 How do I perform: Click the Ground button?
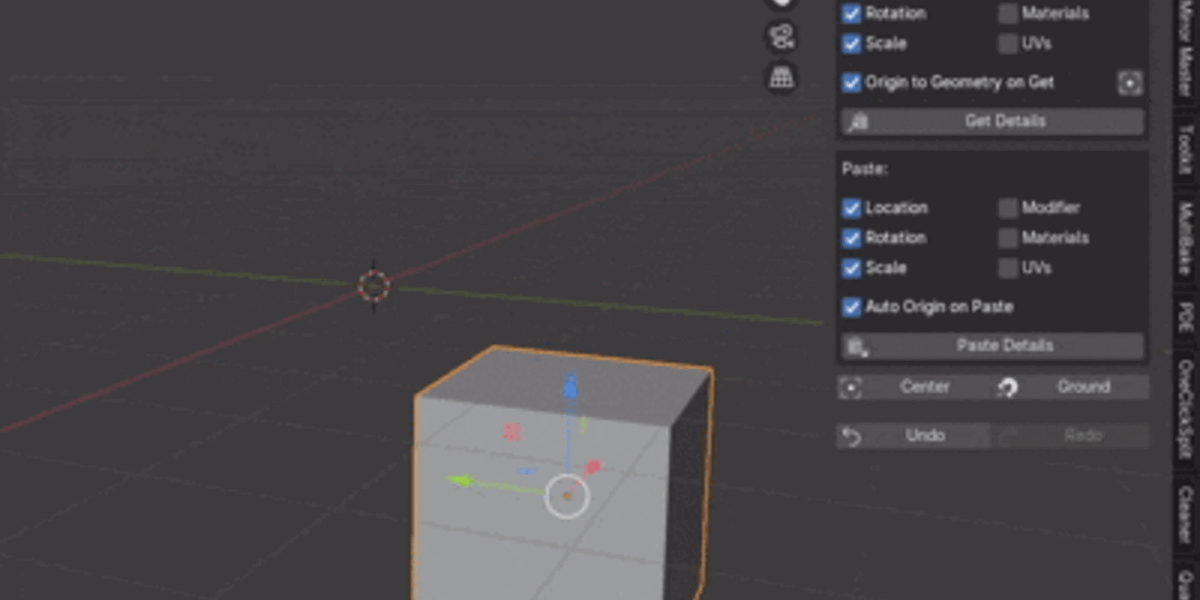1072,387
